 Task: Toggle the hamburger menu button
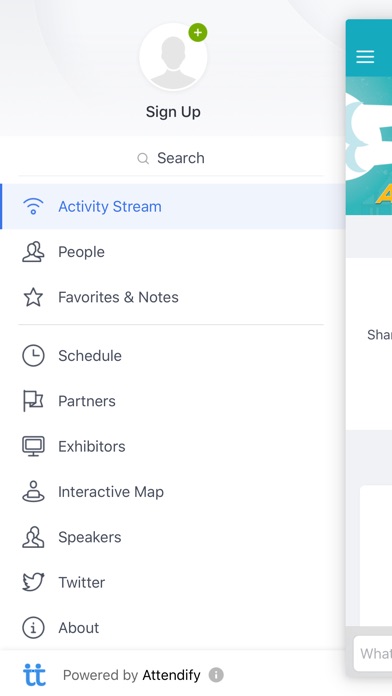click(x=365, y=56)
